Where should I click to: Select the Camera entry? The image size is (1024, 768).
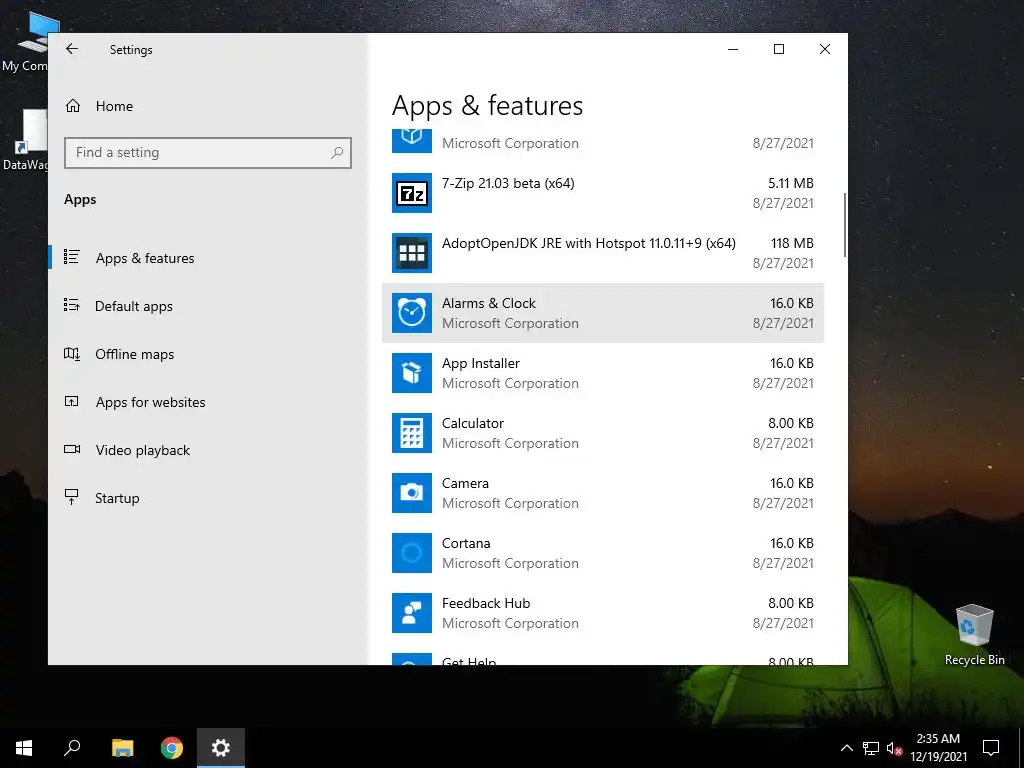point(603,493)
